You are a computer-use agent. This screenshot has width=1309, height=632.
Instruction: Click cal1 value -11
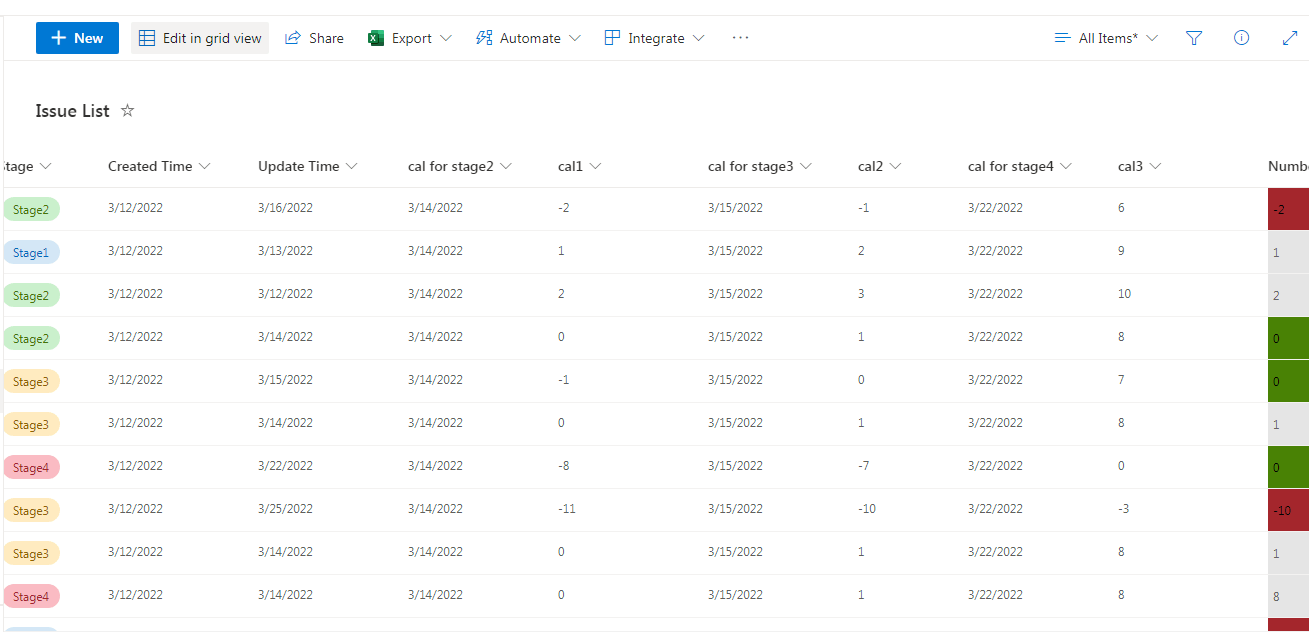566,509
